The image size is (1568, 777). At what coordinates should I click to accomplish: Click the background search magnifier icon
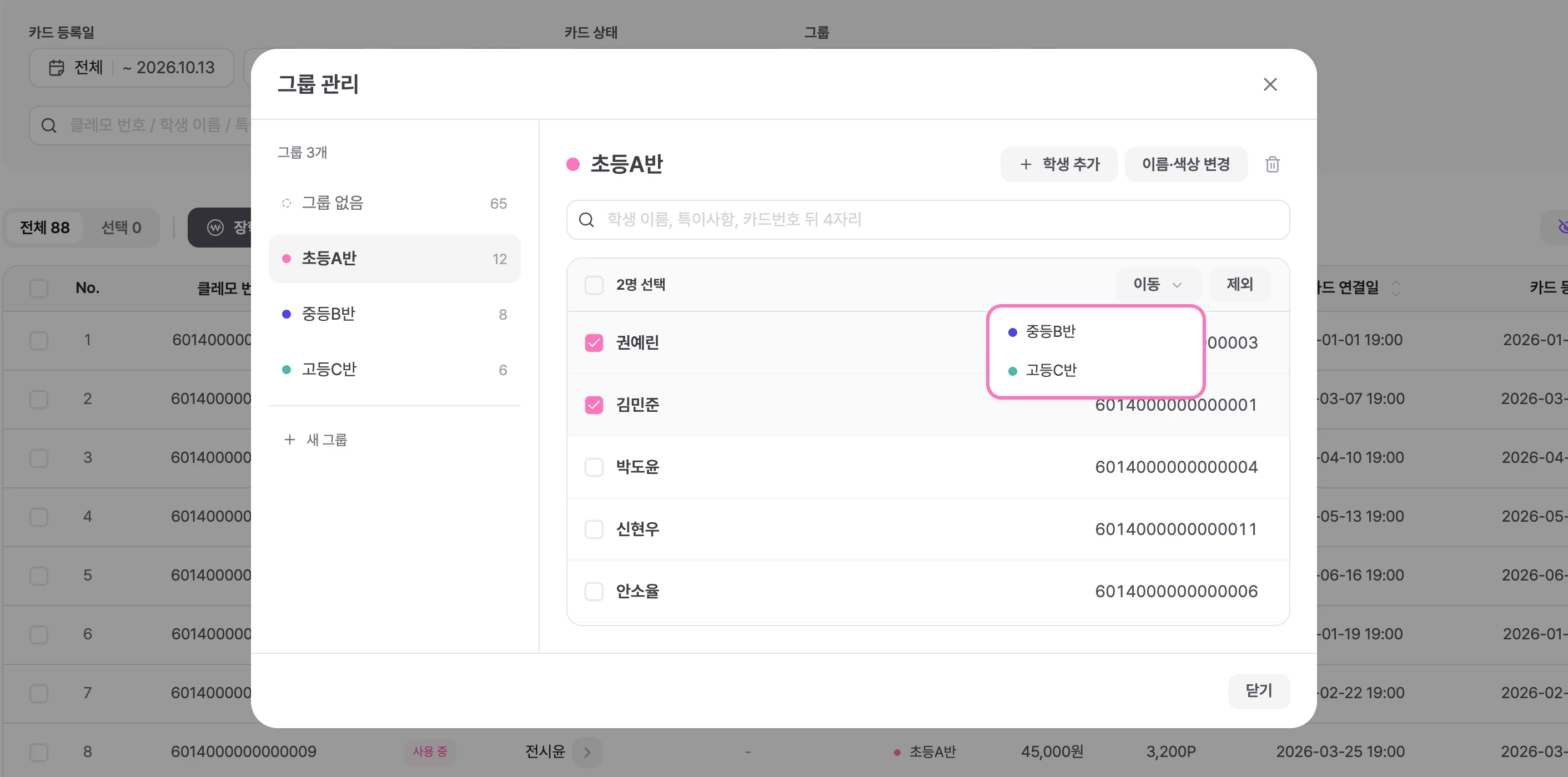pos(49,125)
